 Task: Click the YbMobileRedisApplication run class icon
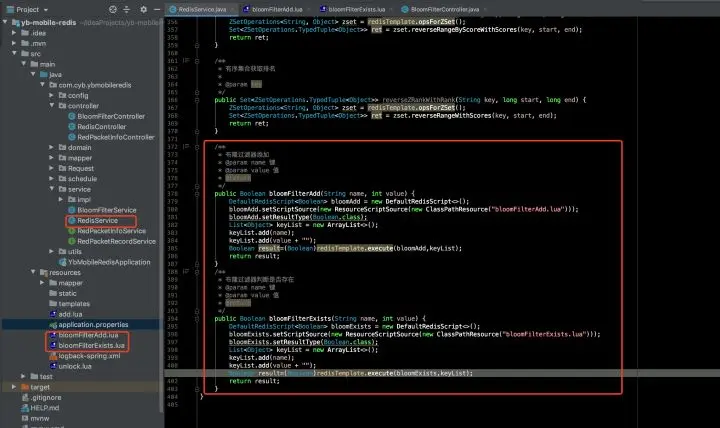coord(63,262)
